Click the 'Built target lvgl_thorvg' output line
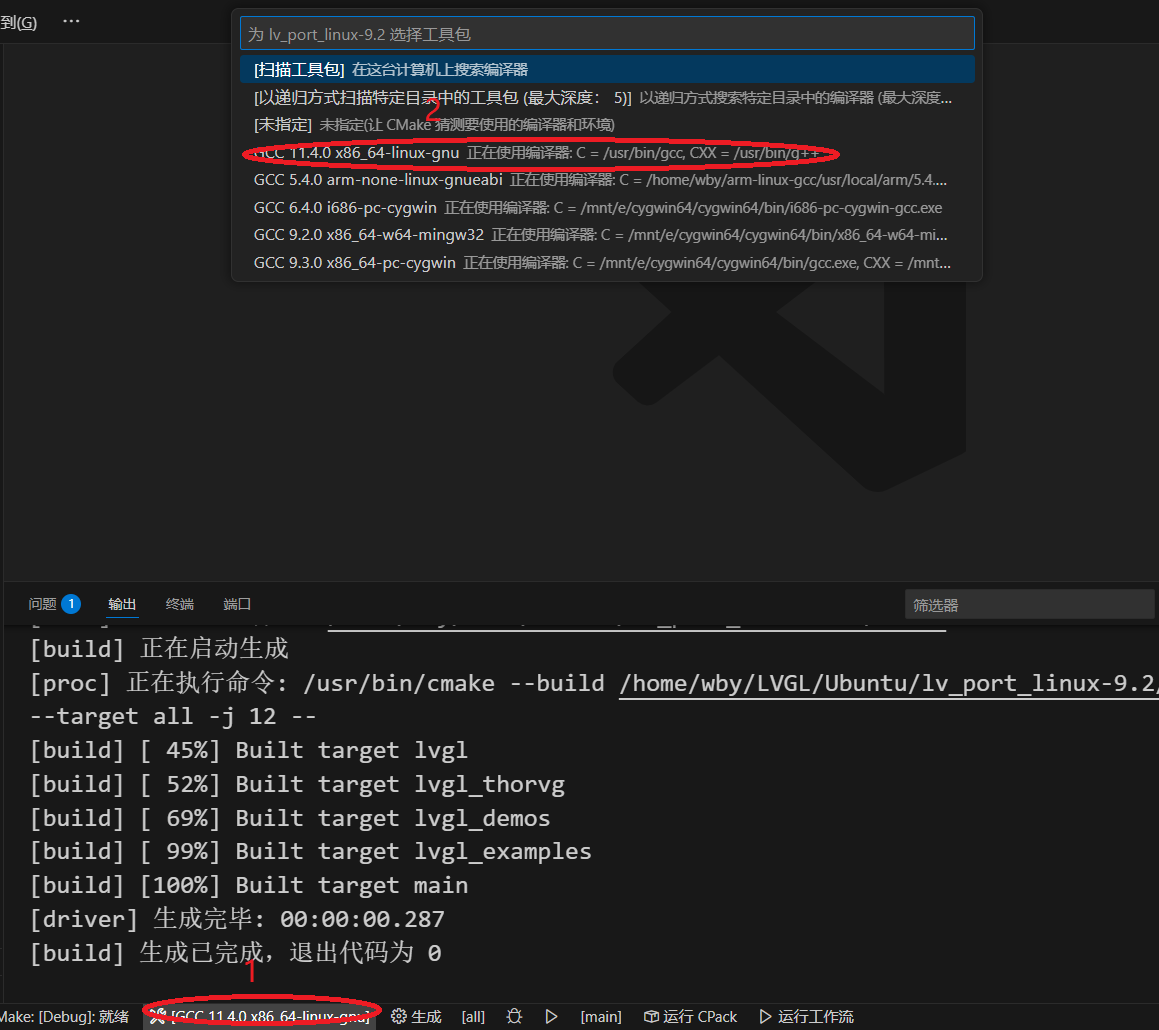This screenshot has width=1159, height=1030. [297, 784]
